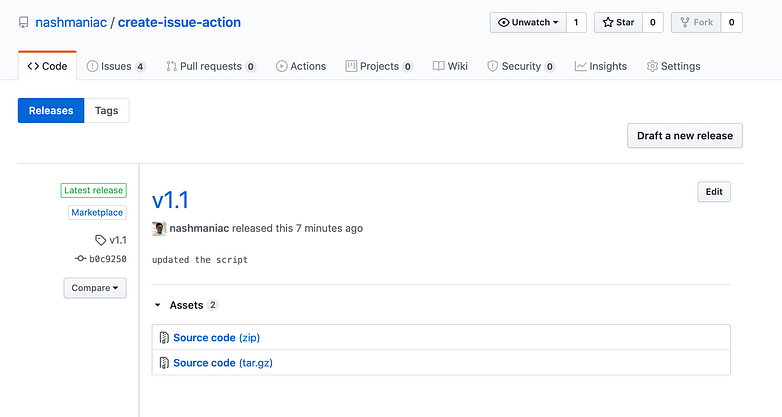
Task: Switch to the Tags tab
Action: click(106, 110)
